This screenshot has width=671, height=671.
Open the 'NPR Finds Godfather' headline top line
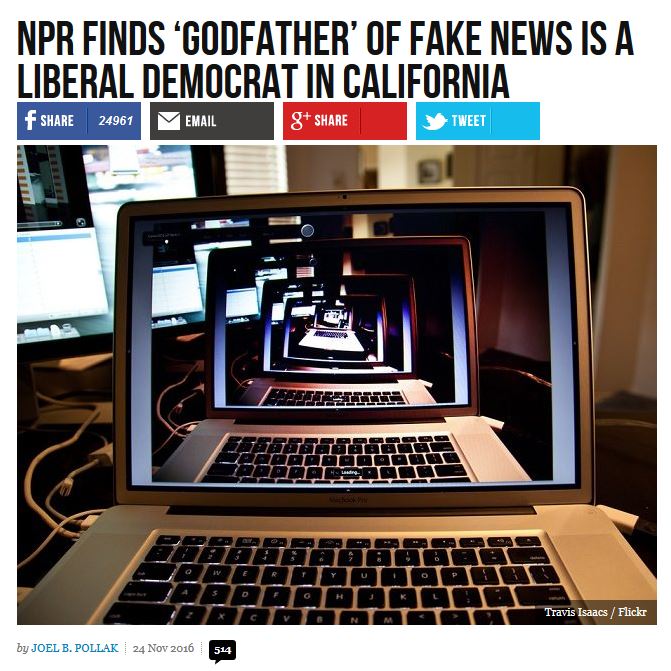coord(325,39)
